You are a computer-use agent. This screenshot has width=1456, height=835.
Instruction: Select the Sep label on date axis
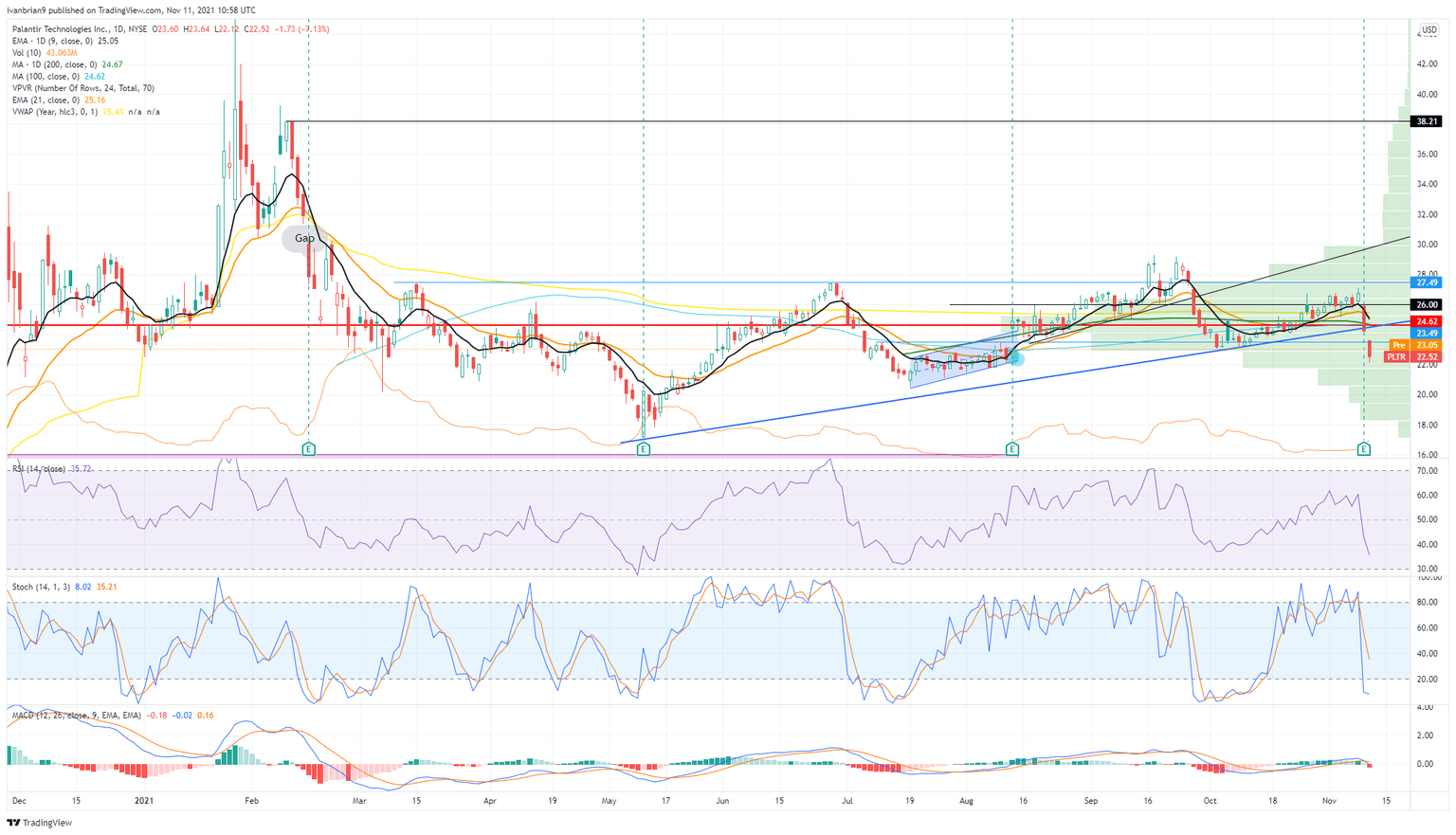(1091, 801)
